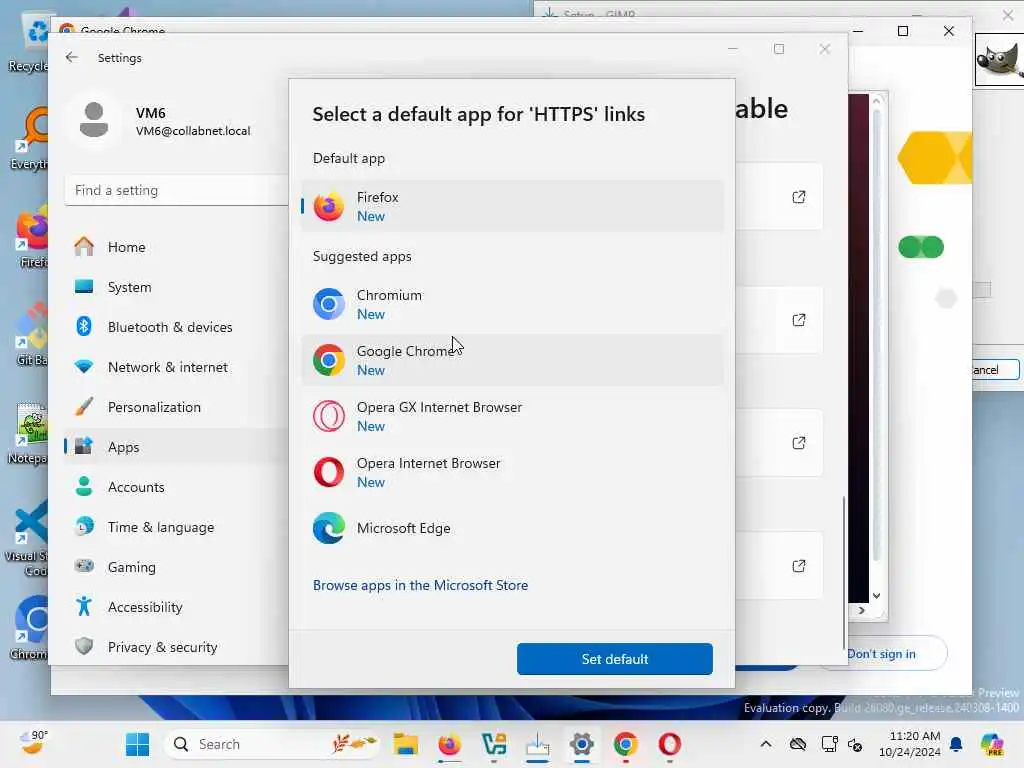Open Accessibility settings

[176, 607]
